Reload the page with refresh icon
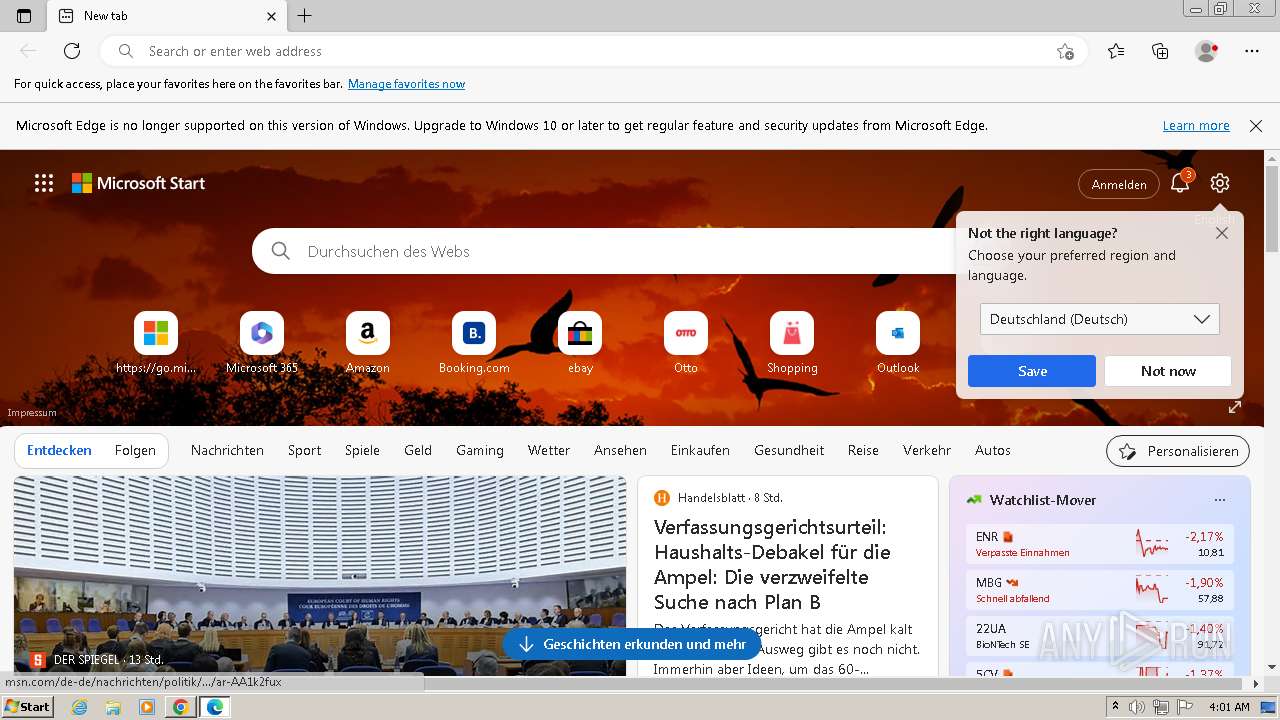Viewport: 1280px width, 720px height. pyautogui.click(x=72, y=51)
